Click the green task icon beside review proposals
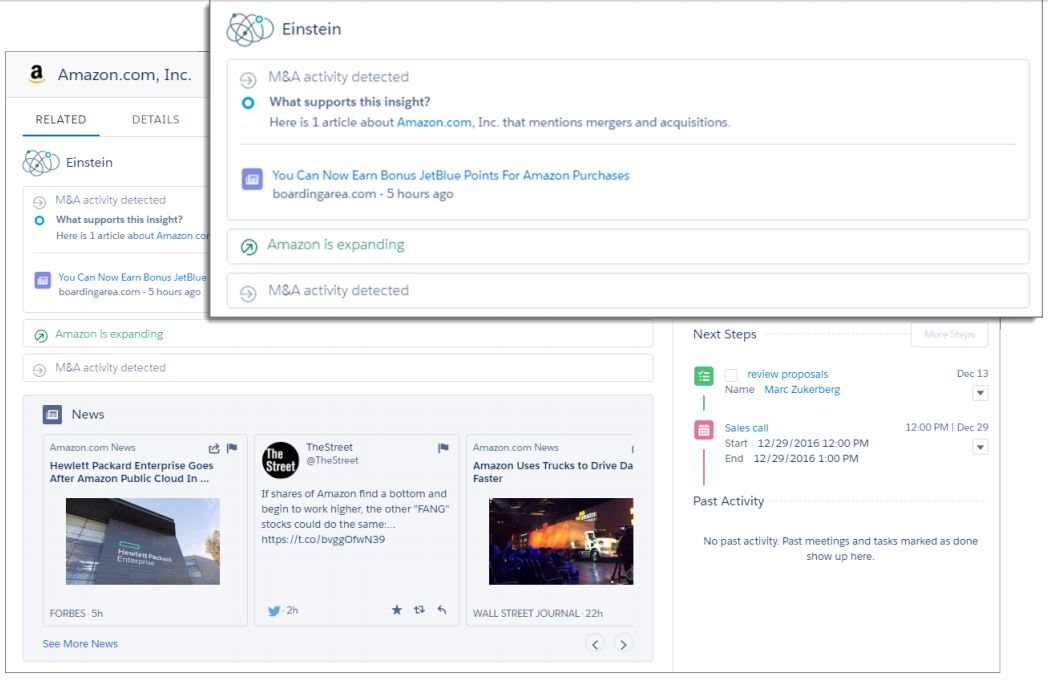Image resolution: width=1048 pixels, height=680 pixels. click(704, 376)
